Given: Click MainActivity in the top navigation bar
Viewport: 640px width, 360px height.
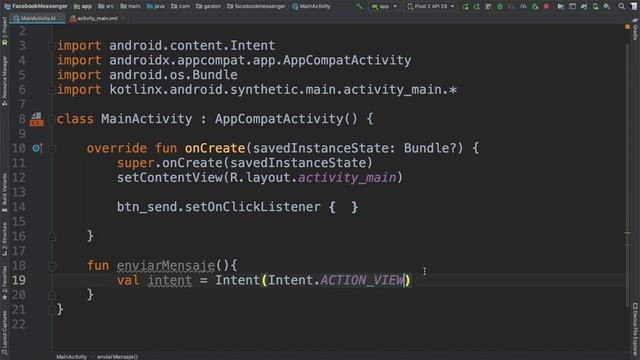Looking at the screenshot, I should click(x=311, y=6).
